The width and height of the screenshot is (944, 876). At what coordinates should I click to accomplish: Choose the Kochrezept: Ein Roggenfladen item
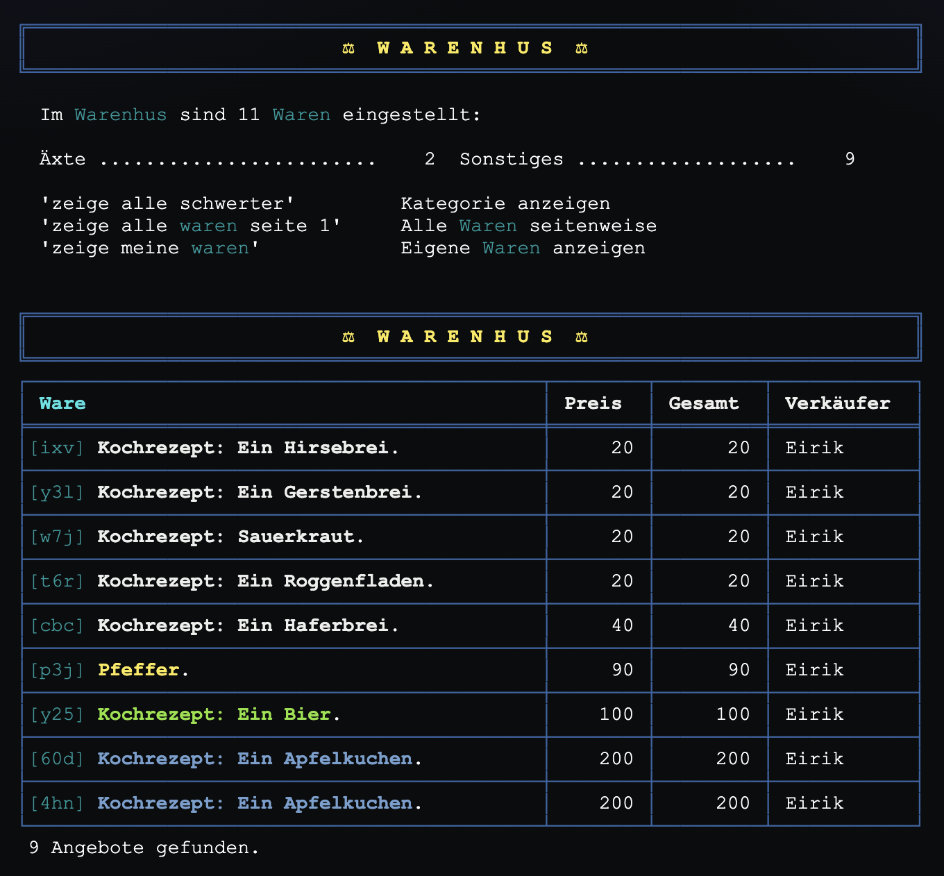(265, 581)
